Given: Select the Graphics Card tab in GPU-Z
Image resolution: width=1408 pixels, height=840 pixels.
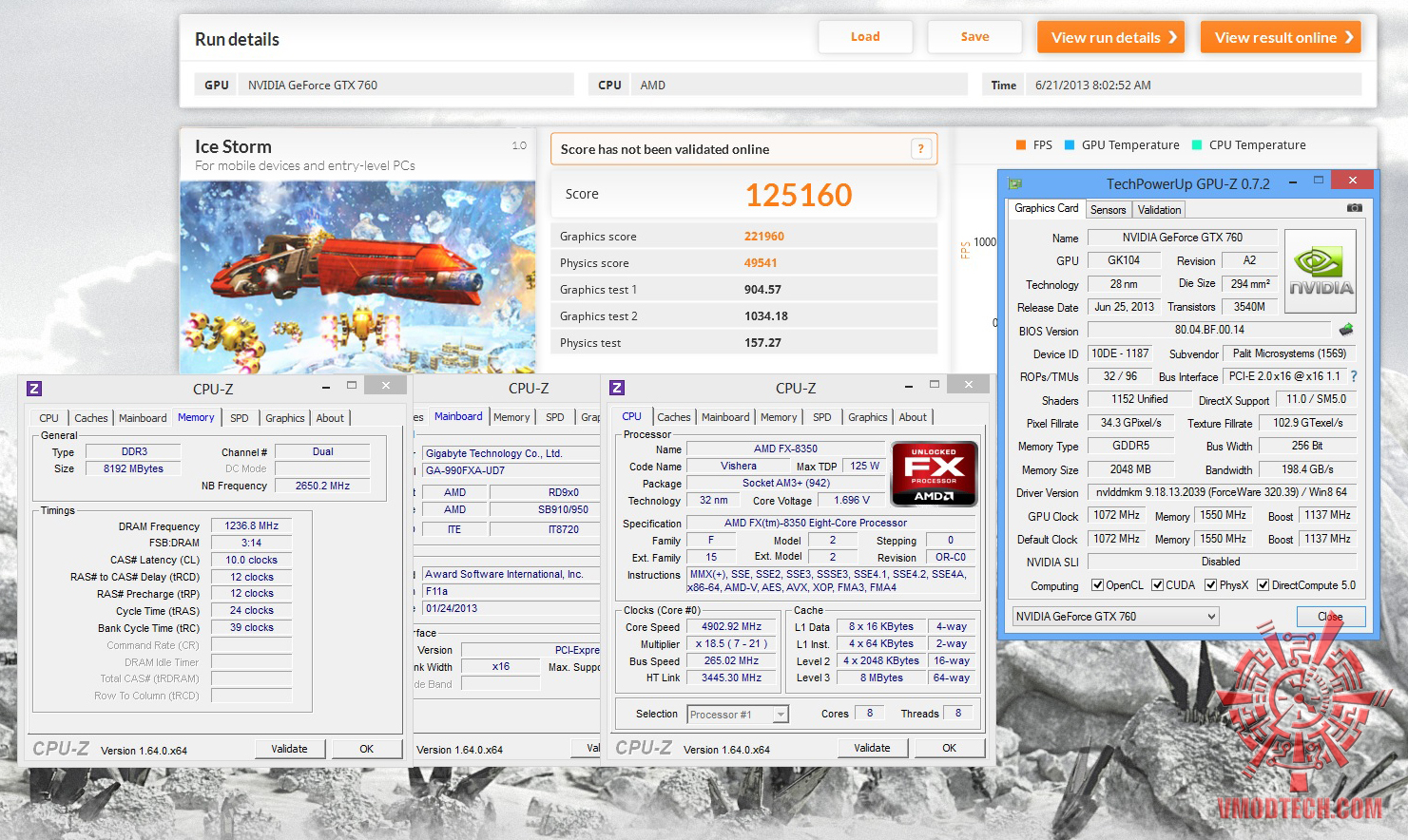Looking at the screenshot, I should point(1047,208).
